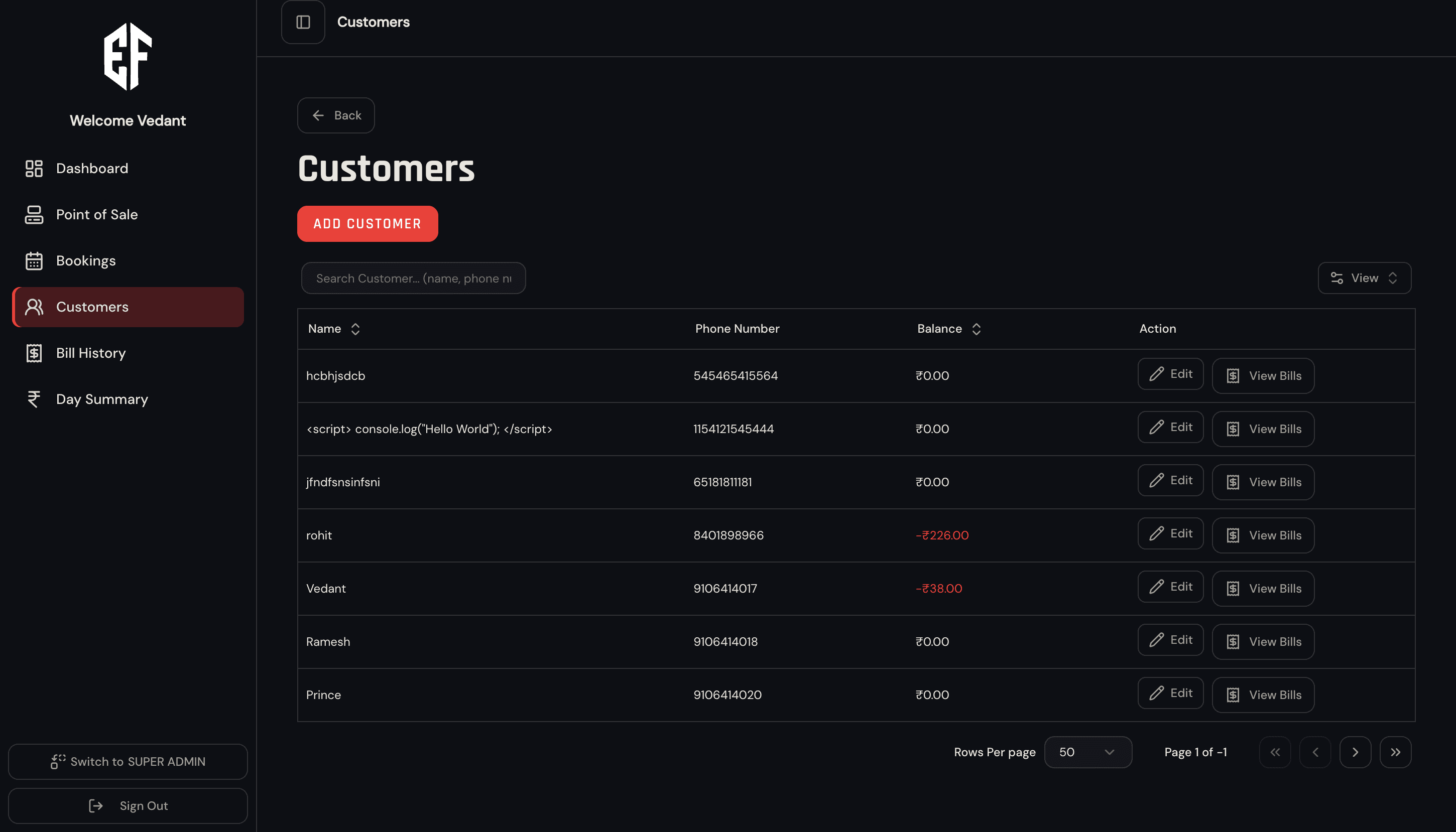Click the name Prince in table
The image size is (1456, 832).
tap(323, 695)
